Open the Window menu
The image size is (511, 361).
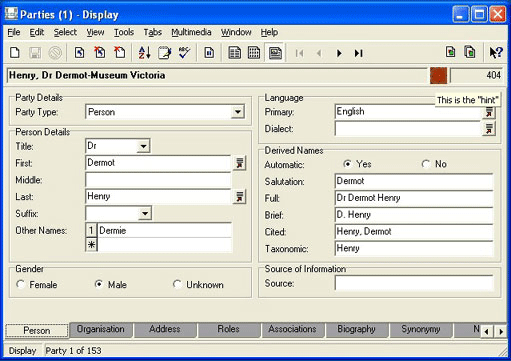[x=236, y=32]
